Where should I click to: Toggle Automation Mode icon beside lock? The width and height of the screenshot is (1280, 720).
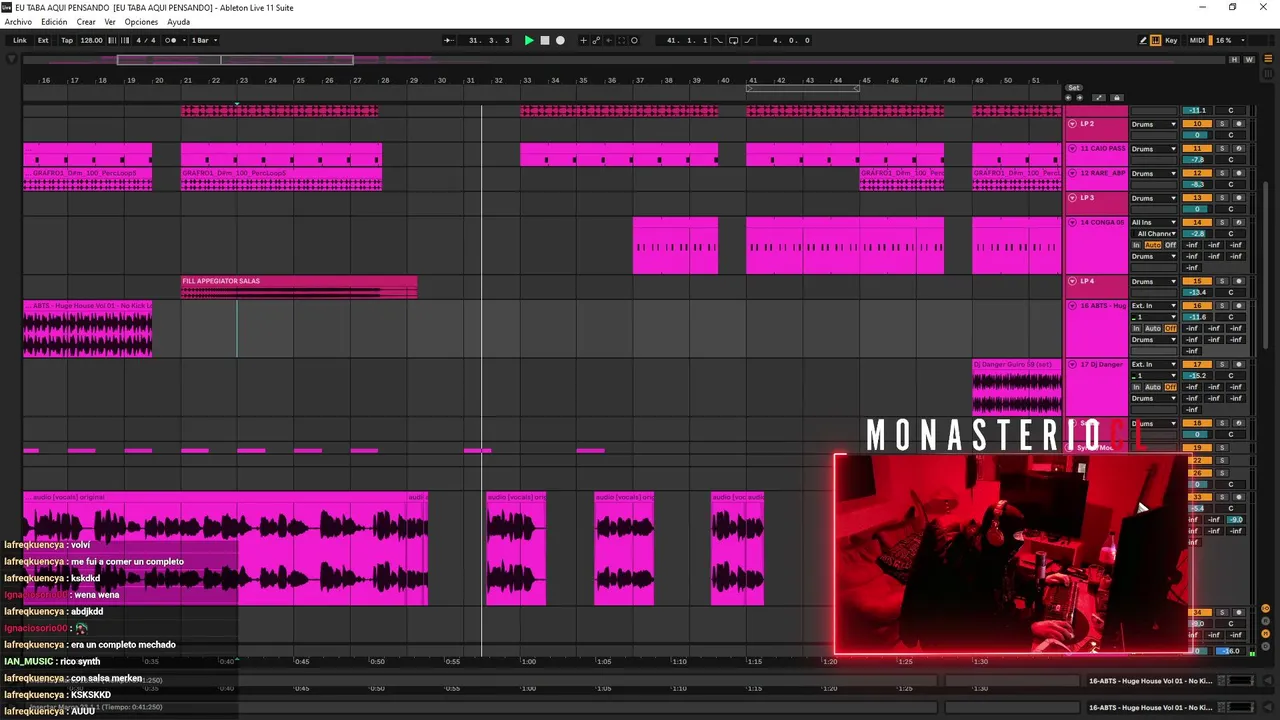pyautogui.click(x=1099, y=98)
